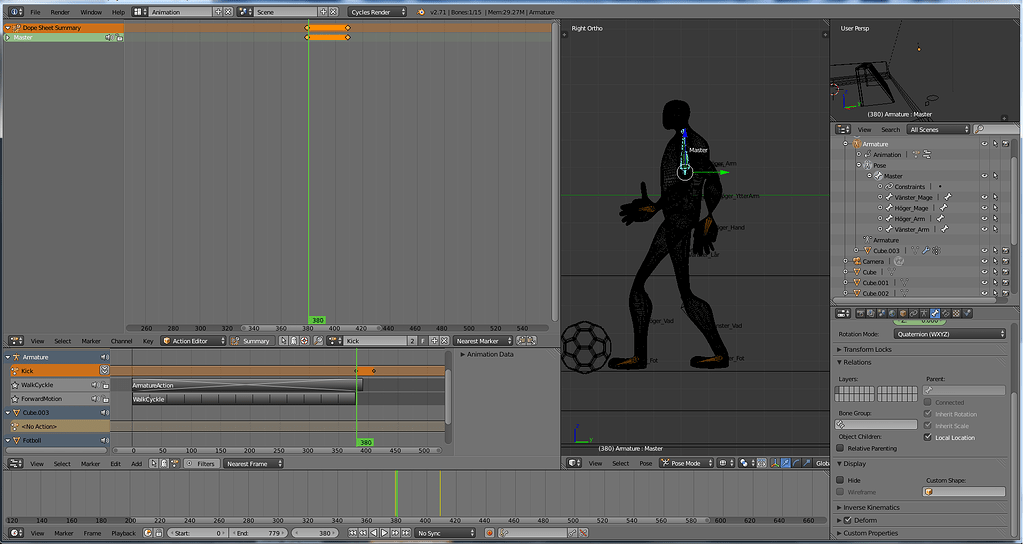Collapse the Armature channel in NLA editor
The height and width of the screenshot is (544, 1023).
[x=8, y=357]
